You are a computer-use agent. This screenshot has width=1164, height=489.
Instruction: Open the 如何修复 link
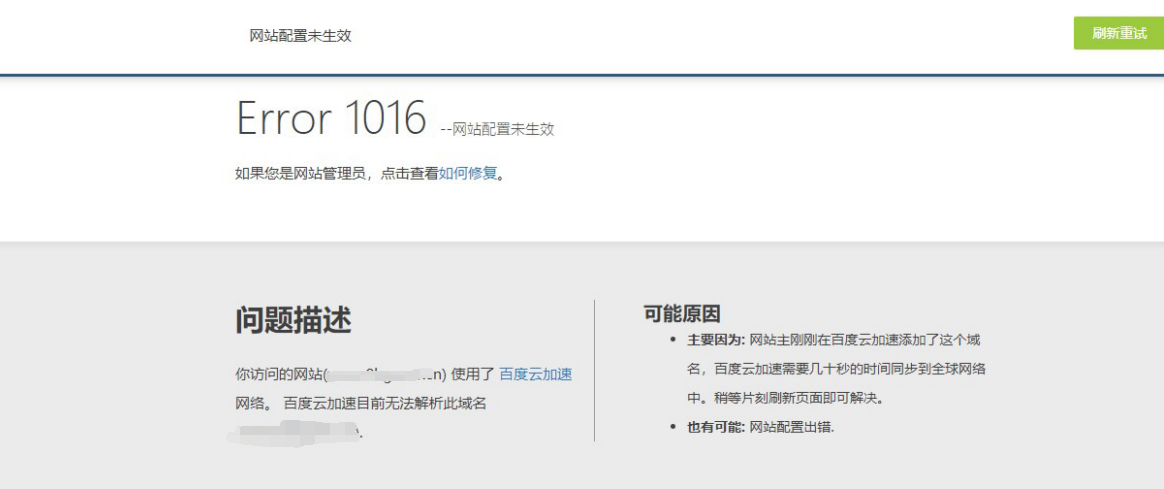click(467, 174)
